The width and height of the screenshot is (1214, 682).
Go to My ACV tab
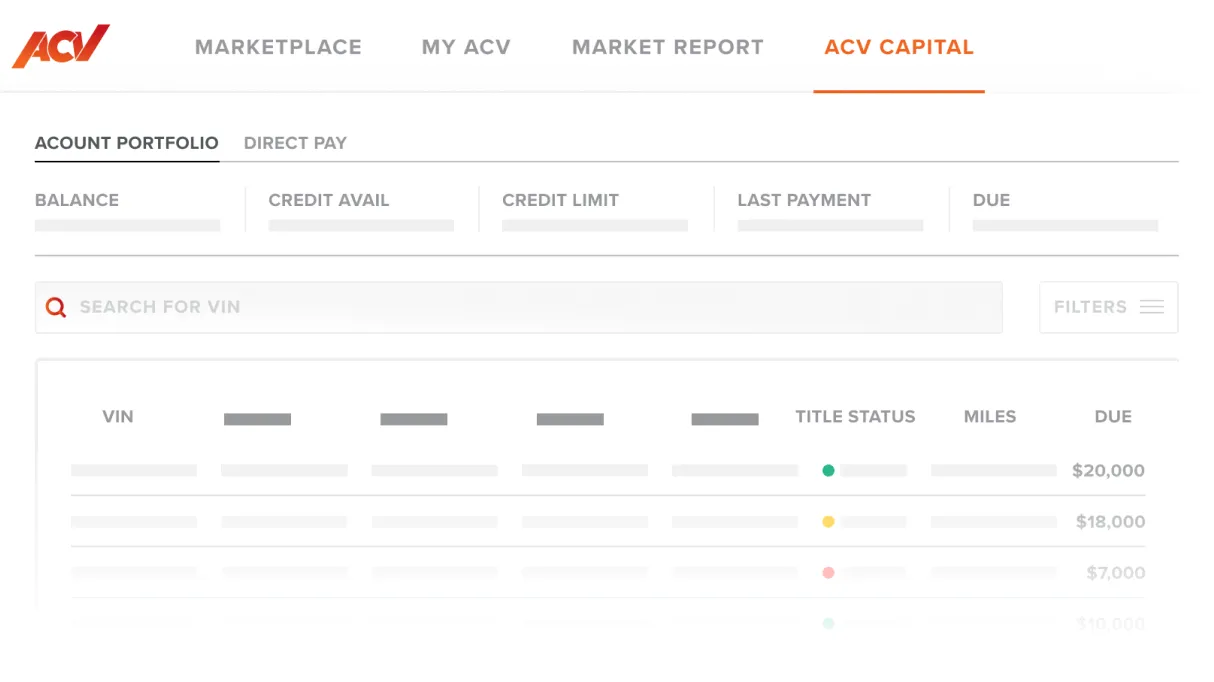coord(466,47)
